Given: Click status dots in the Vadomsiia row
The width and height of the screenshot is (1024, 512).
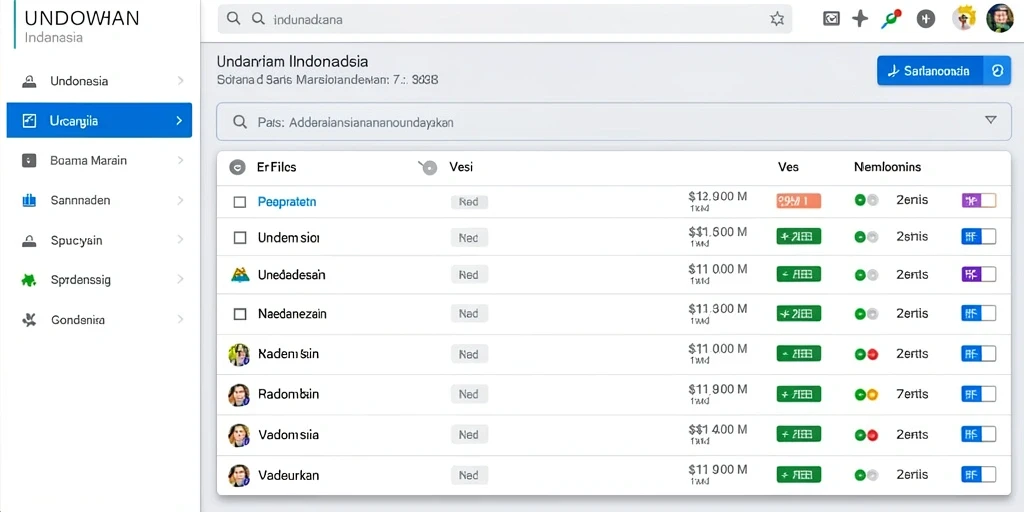Looking at the screenshot, I should click(x=866, y=435).
